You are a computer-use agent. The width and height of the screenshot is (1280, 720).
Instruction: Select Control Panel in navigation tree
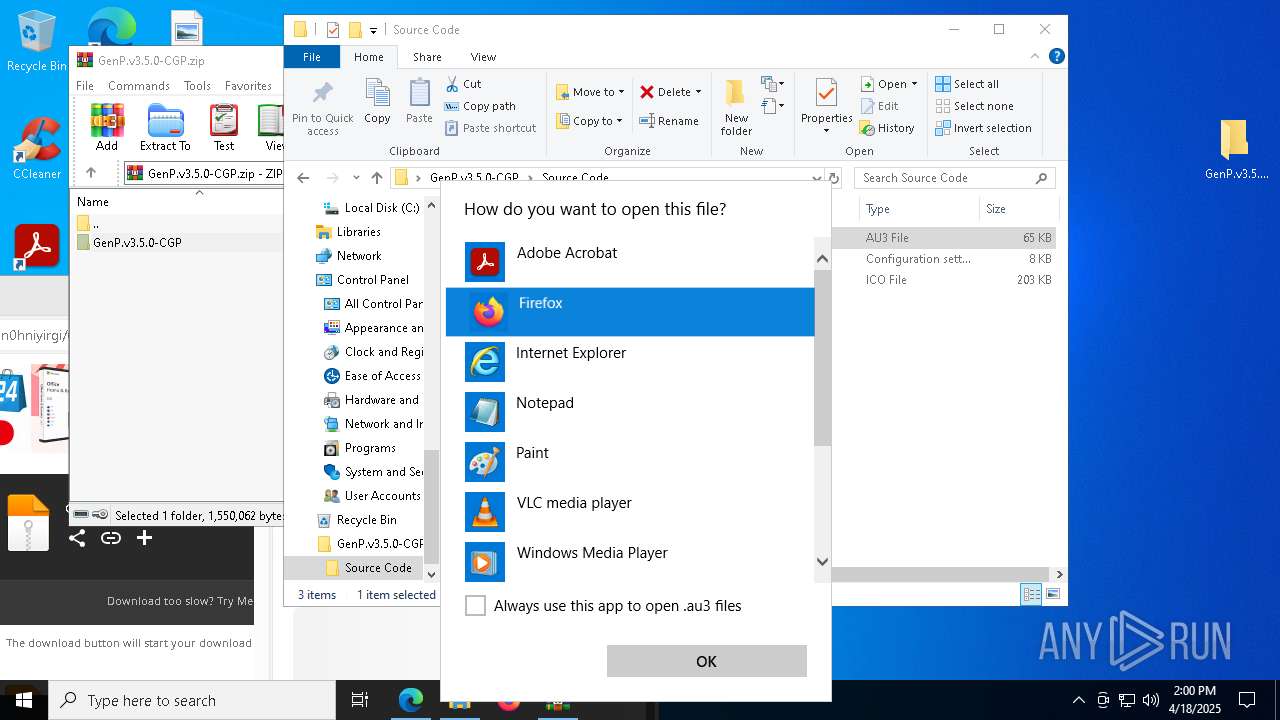372,280
